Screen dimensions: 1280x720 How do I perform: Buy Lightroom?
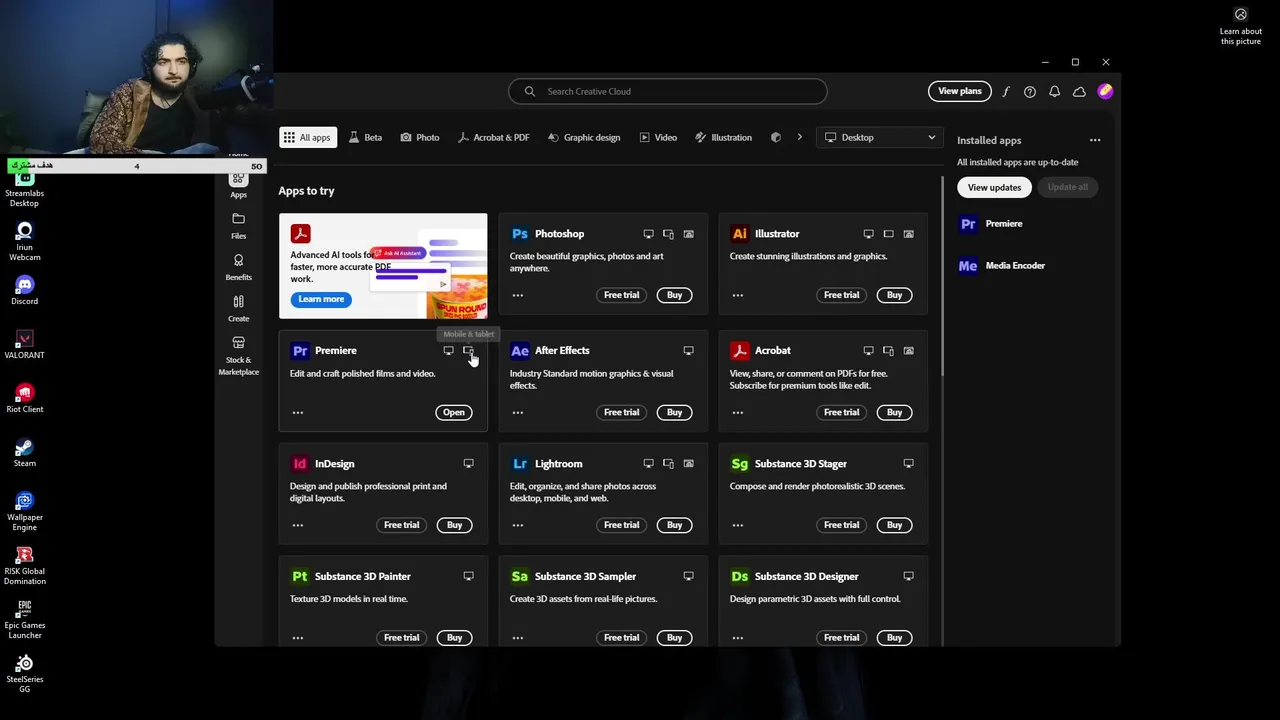tap(674, 526)
